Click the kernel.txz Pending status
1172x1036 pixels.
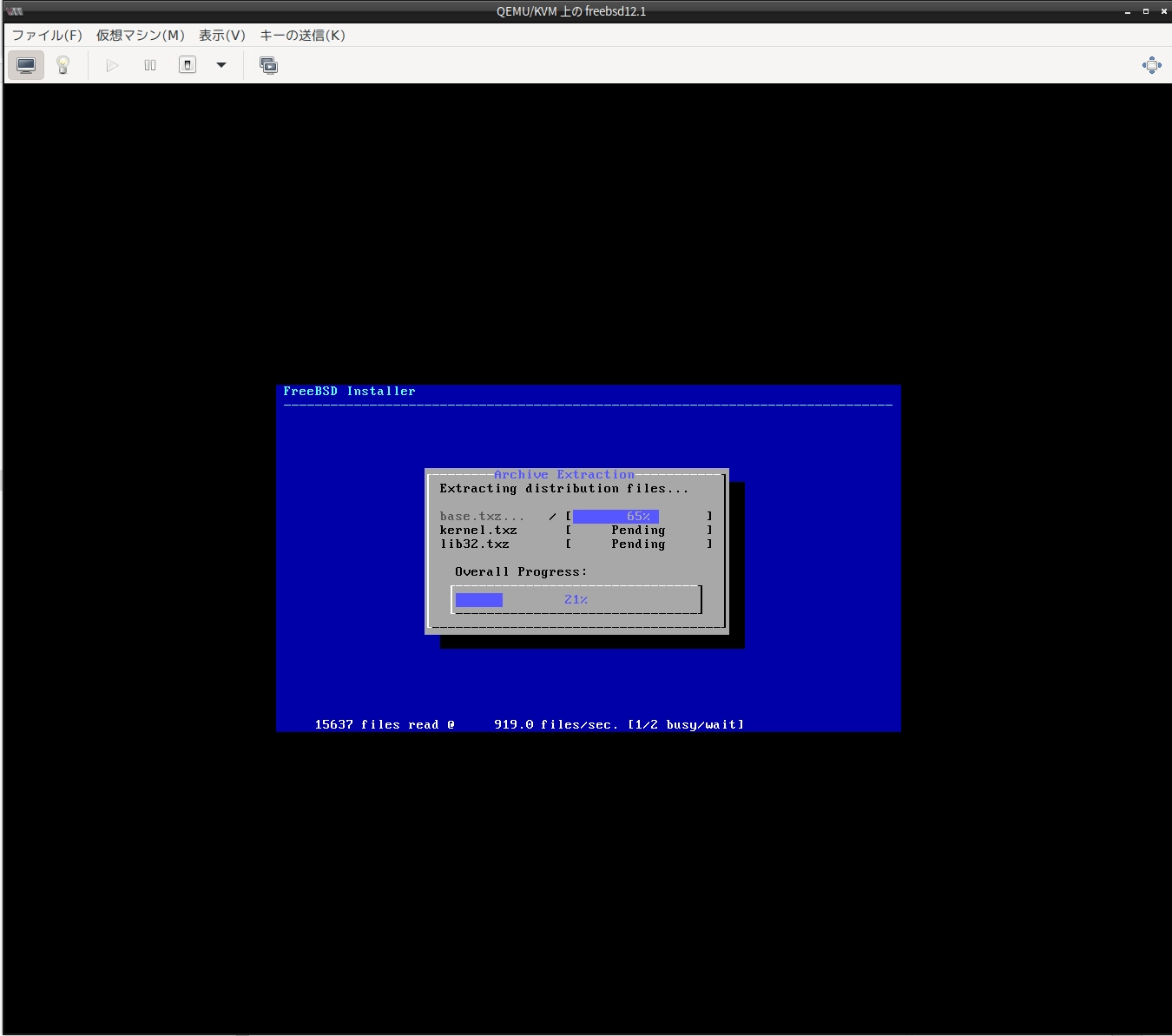pos(638,531)
